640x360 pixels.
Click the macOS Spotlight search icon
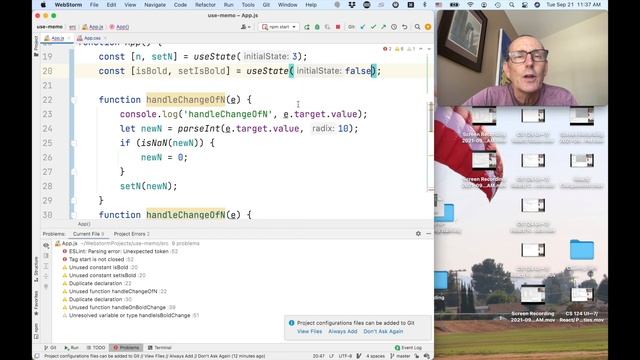pyautogui.click(x=511, y=4)
